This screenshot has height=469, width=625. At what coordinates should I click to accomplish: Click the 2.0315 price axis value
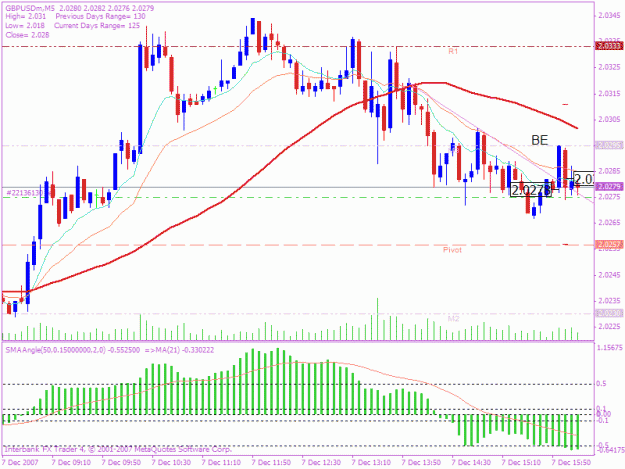point(610,94)
